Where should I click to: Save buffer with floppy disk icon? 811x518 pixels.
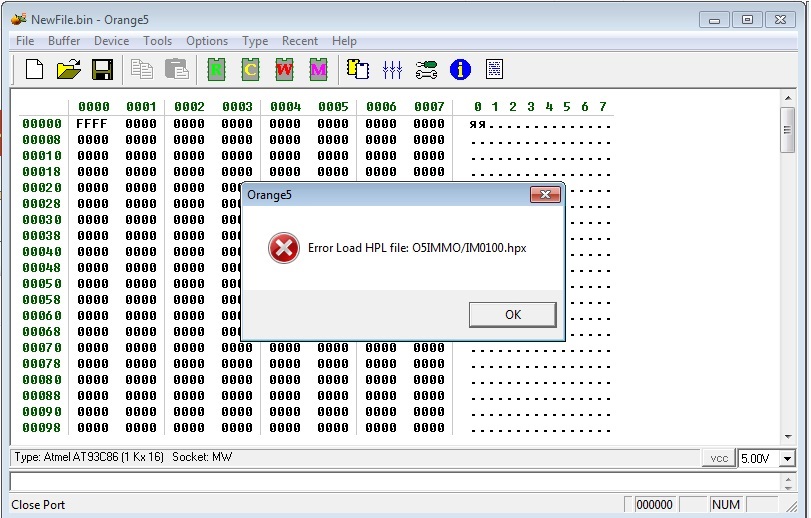point(102,69)
